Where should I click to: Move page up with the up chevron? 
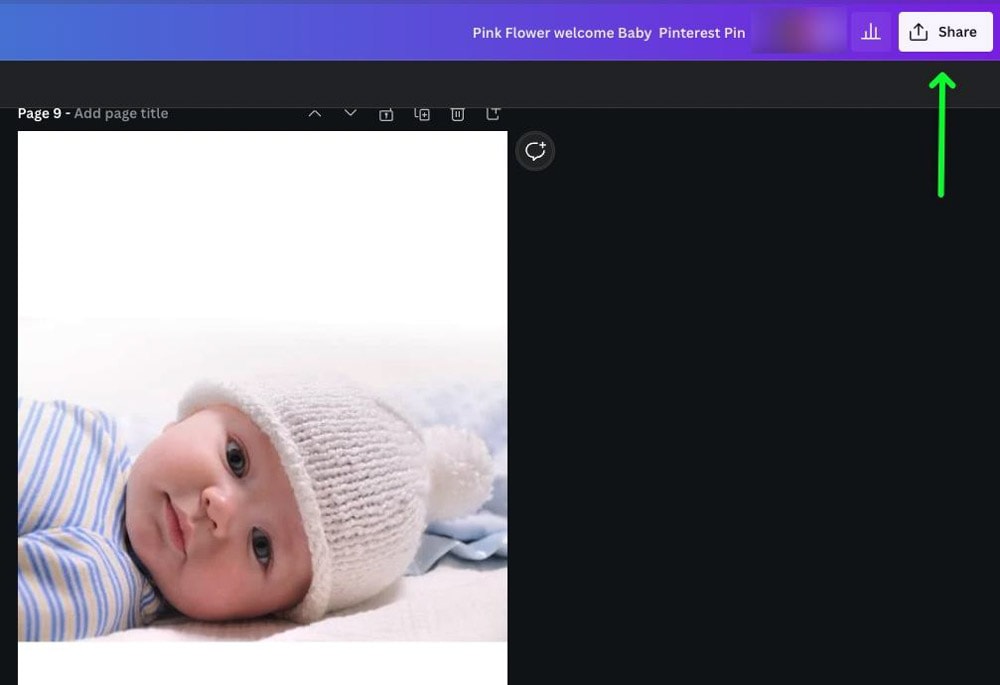pyautogui.click(x=314, y=114)
